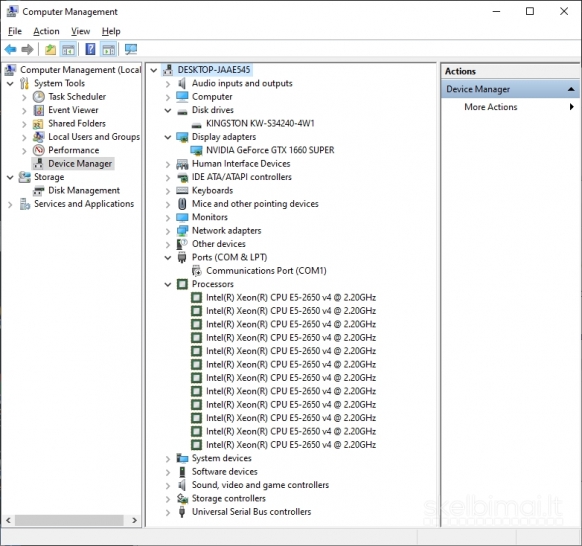Click the blue Help question mark icon

(x=90, y=49)
